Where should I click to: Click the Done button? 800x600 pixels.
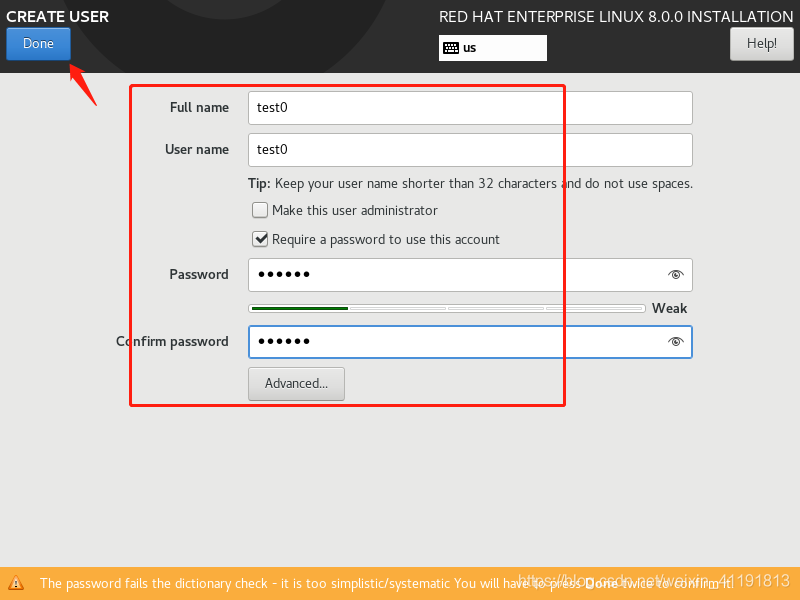coord(38,44)
